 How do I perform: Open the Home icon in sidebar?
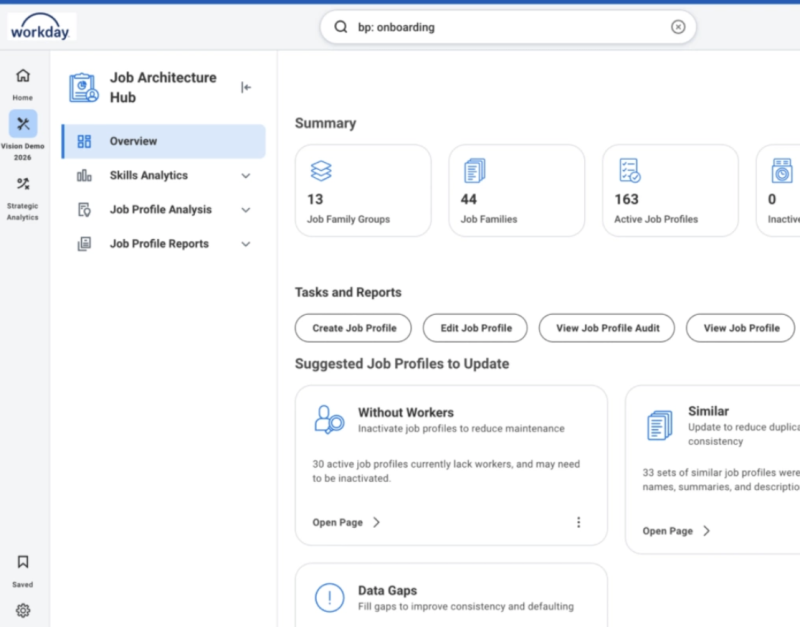tap(22, 76)
